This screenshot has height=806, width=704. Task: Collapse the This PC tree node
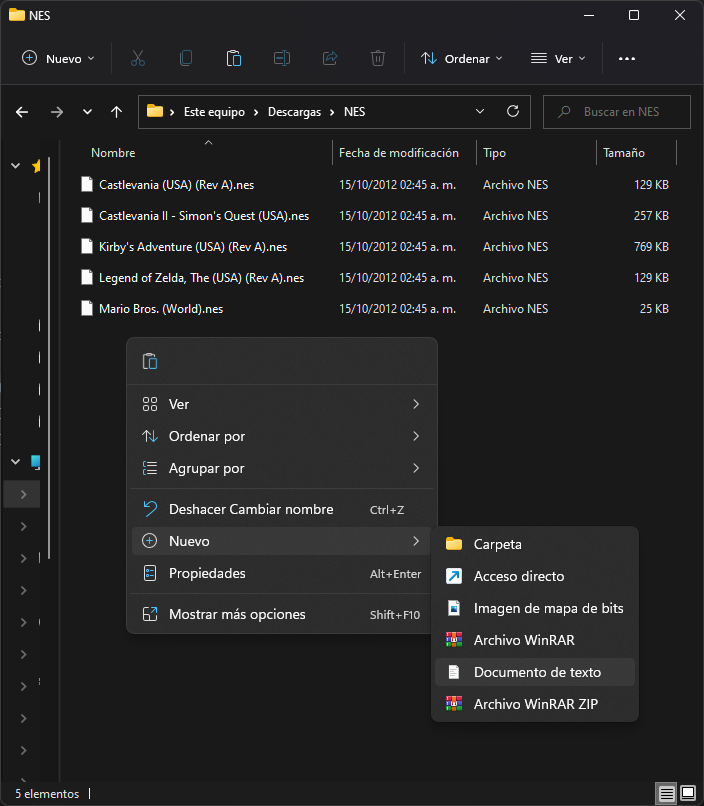(x=15, y=462)
